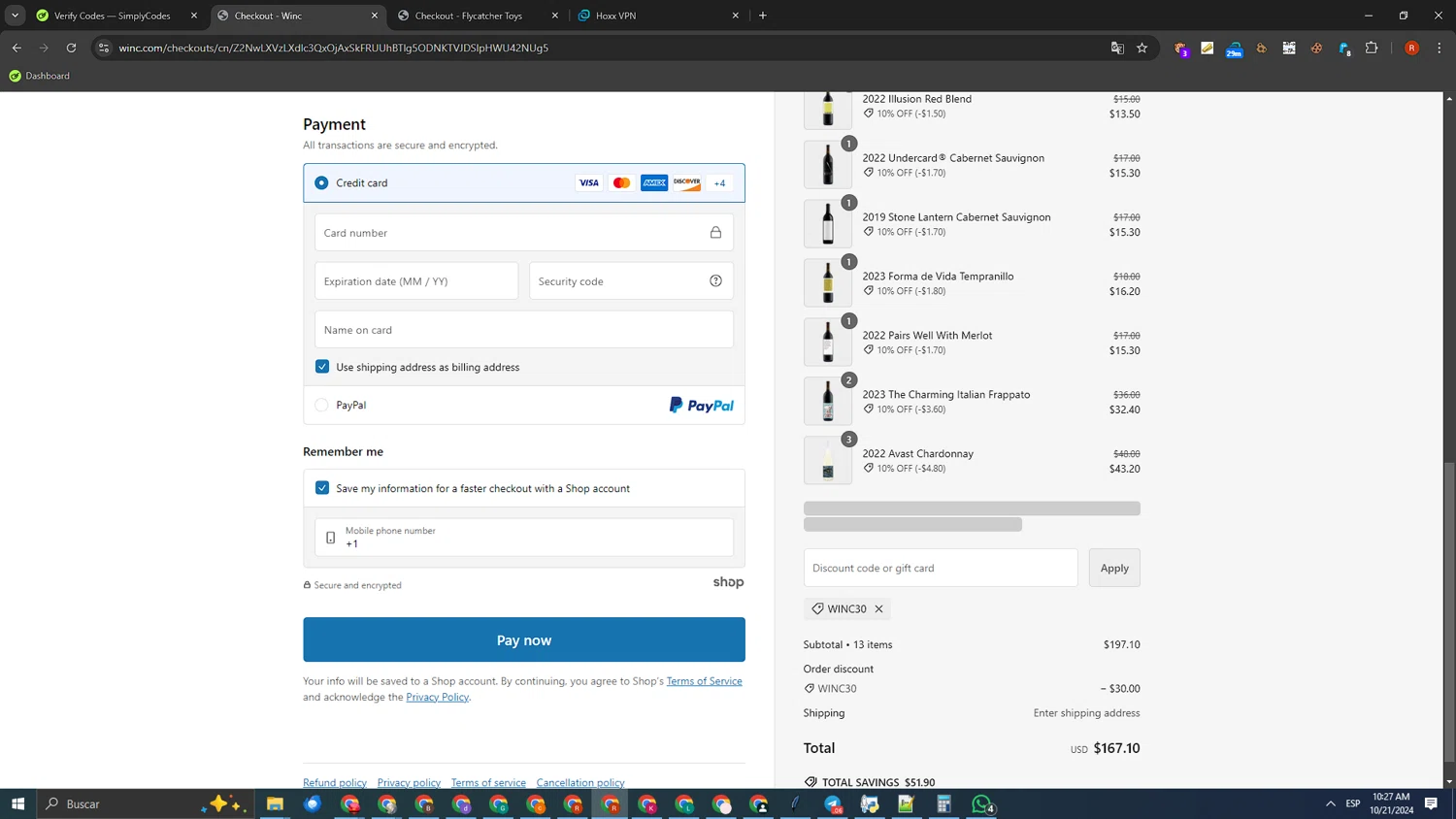1456x819 pixels.
Task: Click the yellow pencil extension icon
Action: point(1208,48)
